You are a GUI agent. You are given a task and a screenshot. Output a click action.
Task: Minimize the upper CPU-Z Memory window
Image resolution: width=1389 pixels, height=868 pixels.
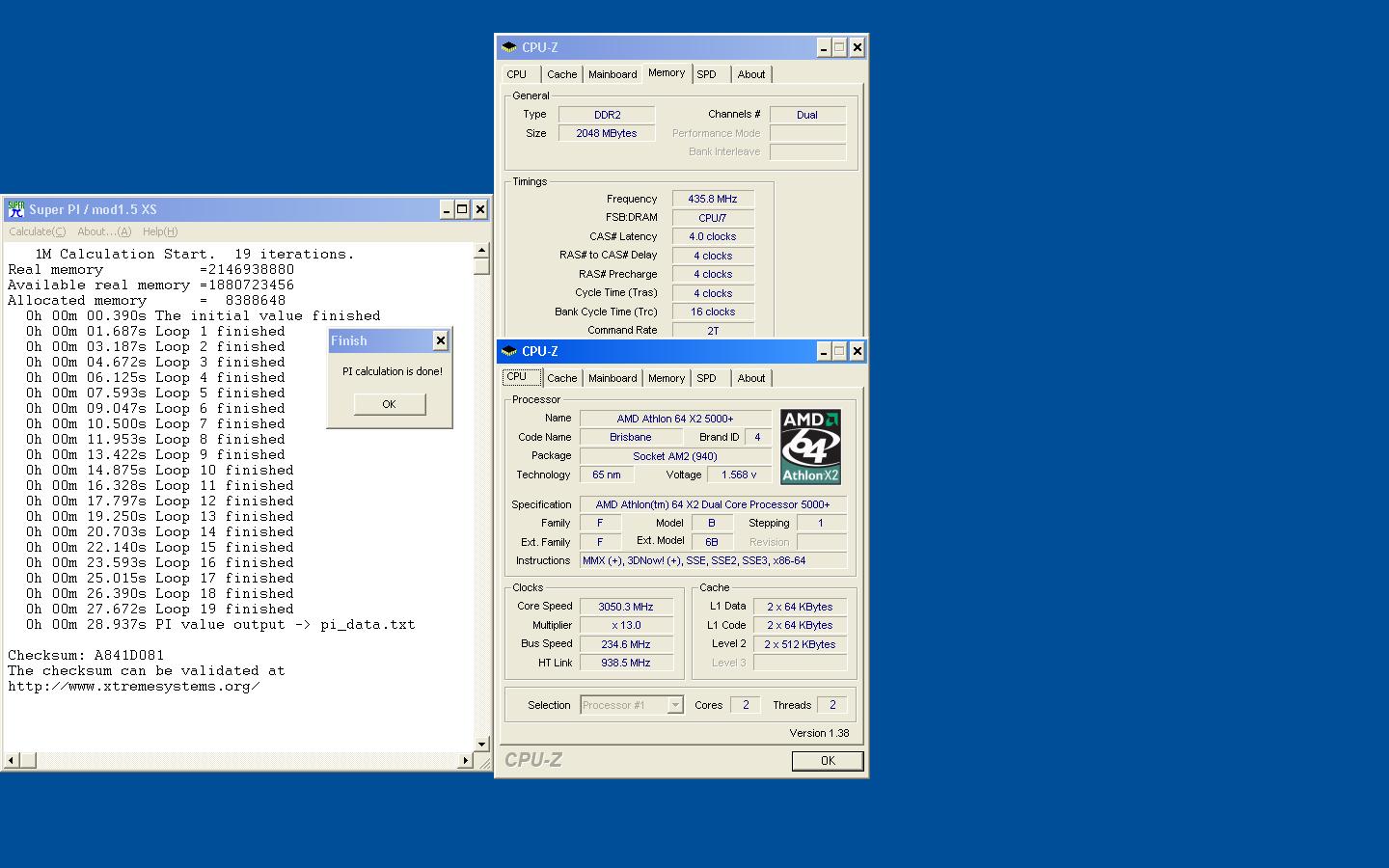(824, 47)
